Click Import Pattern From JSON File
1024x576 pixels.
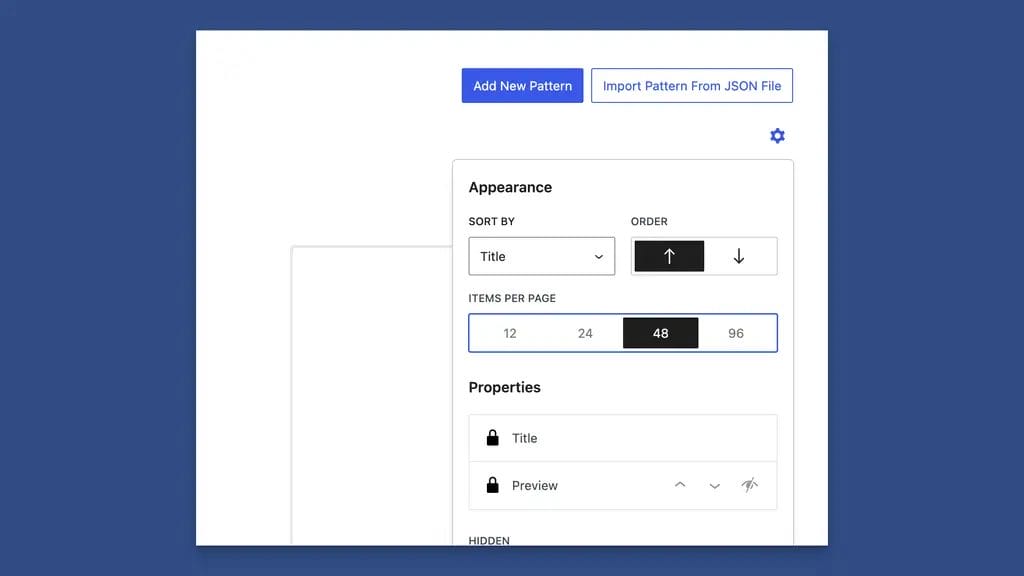pyautogui.click(x=692, y=85)
